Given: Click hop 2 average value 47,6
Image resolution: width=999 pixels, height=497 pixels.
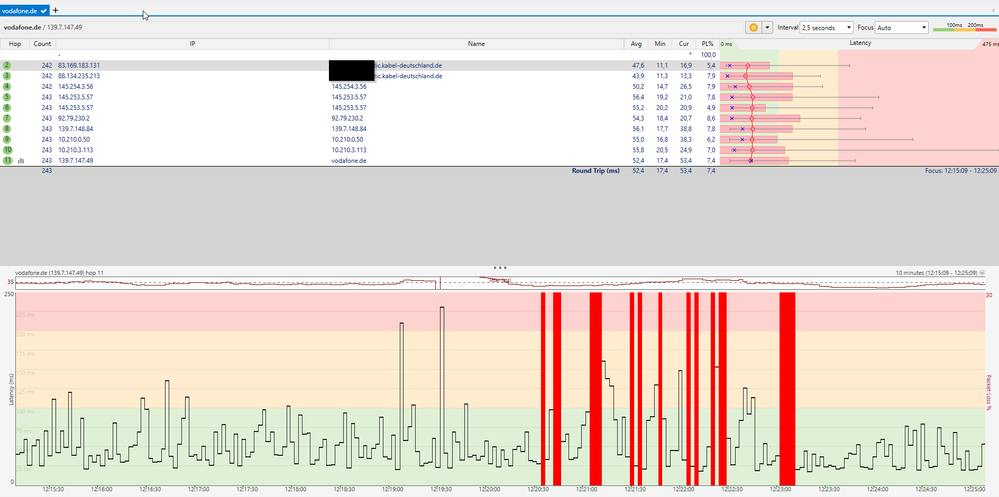Looking at the screenshot, I should [638, 65].
